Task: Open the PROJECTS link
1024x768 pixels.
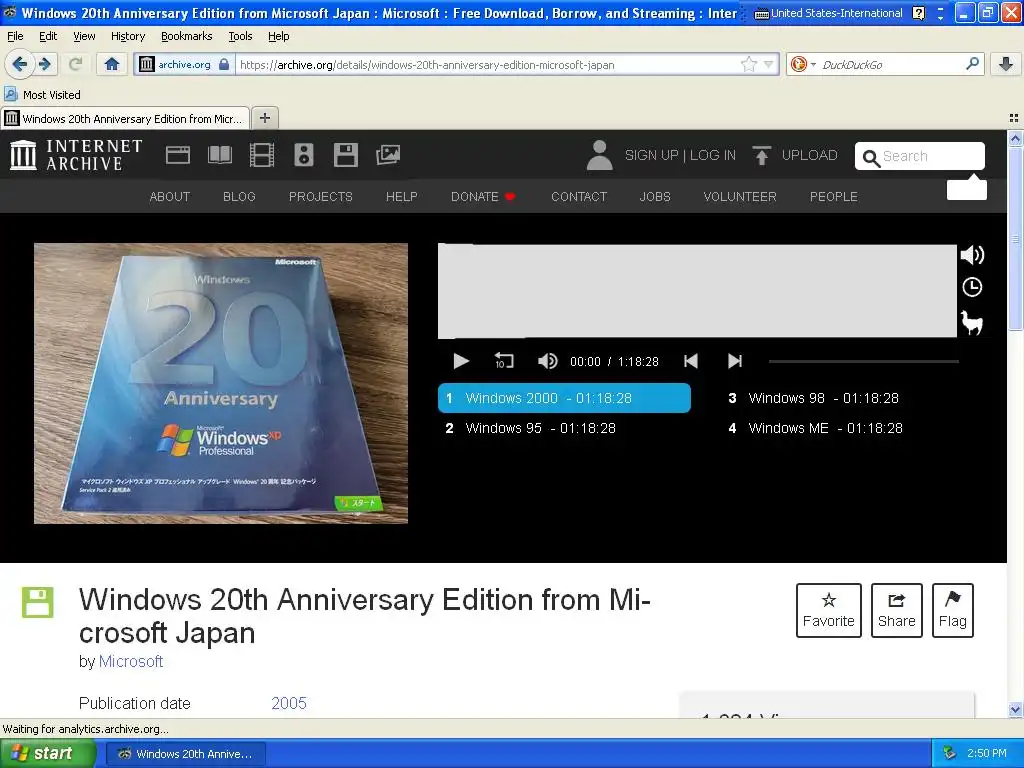Action: tap(321, 197)
